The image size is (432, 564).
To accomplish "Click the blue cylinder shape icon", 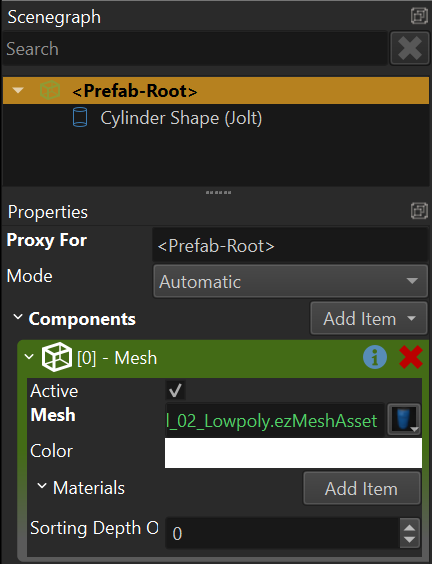I will pos(80,117).
